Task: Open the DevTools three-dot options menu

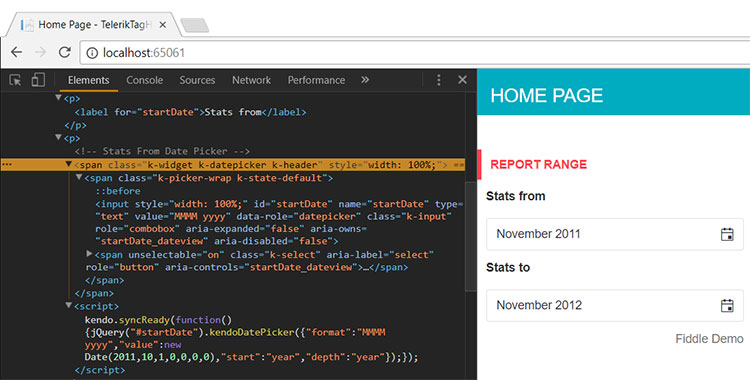Action: pos(439,80)
